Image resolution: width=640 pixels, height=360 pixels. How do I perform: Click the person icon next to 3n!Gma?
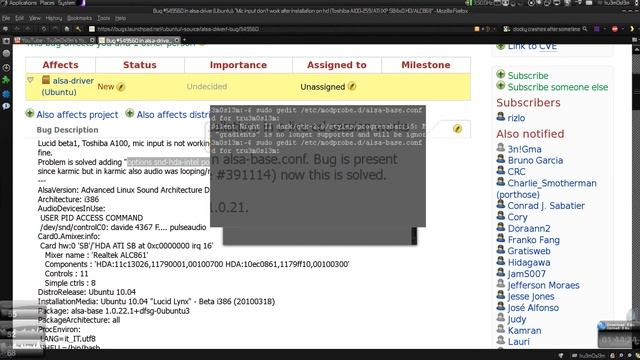(x=501, y=147)
